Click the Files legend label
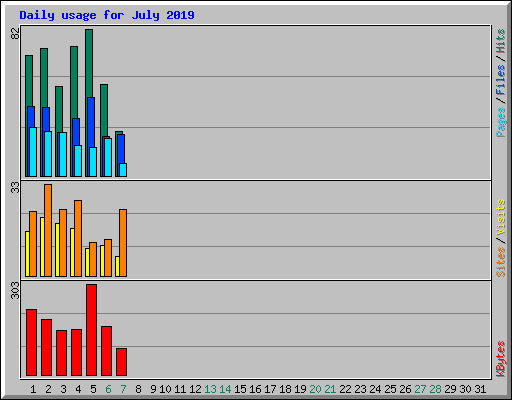This screenshot has height=400, width=512. (x=500, y=80)
